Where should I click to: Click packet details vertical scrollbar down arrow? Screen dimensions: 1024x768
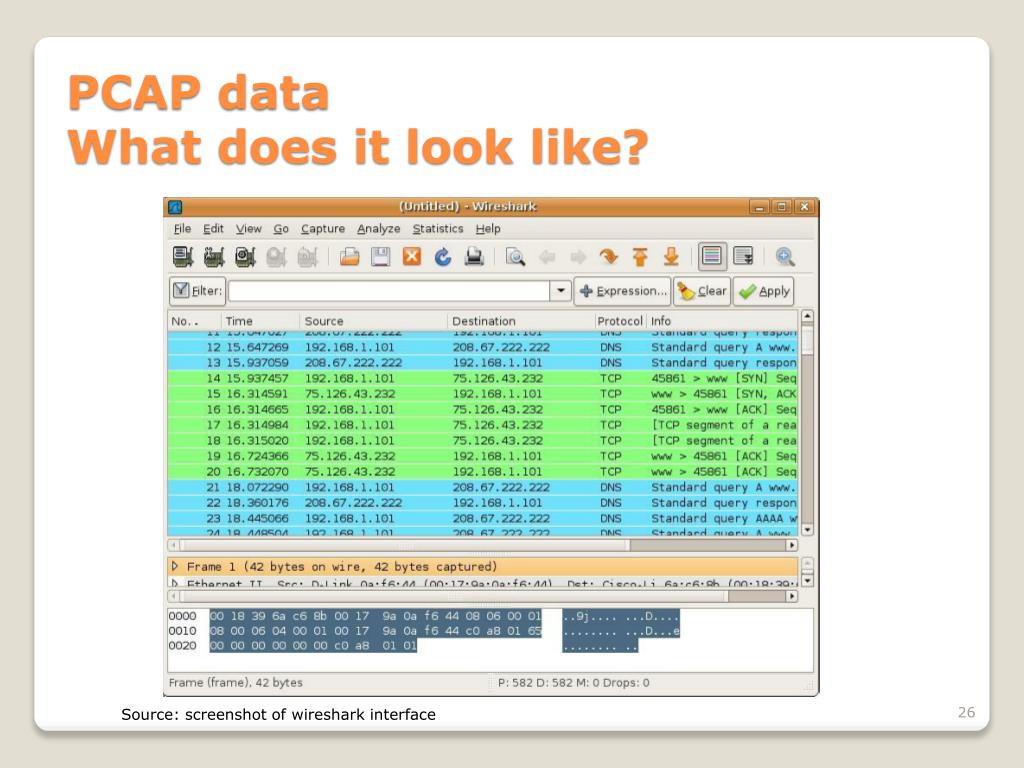click(x=807, y=581)
